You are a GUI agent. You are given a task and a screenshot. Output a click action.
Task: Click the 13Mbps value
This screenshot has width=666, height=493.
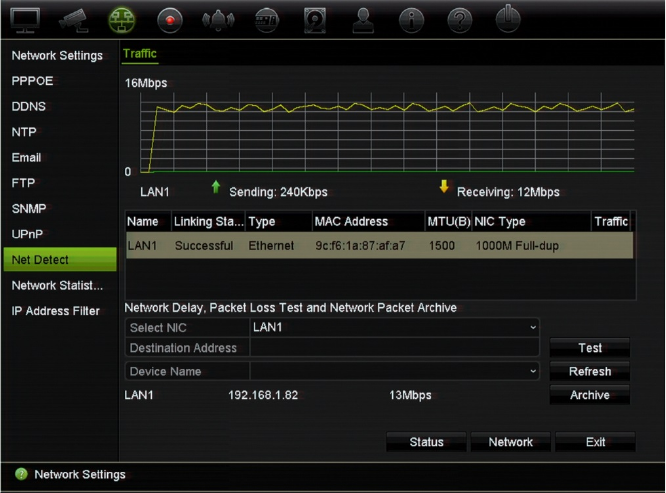tap(410, 395)
